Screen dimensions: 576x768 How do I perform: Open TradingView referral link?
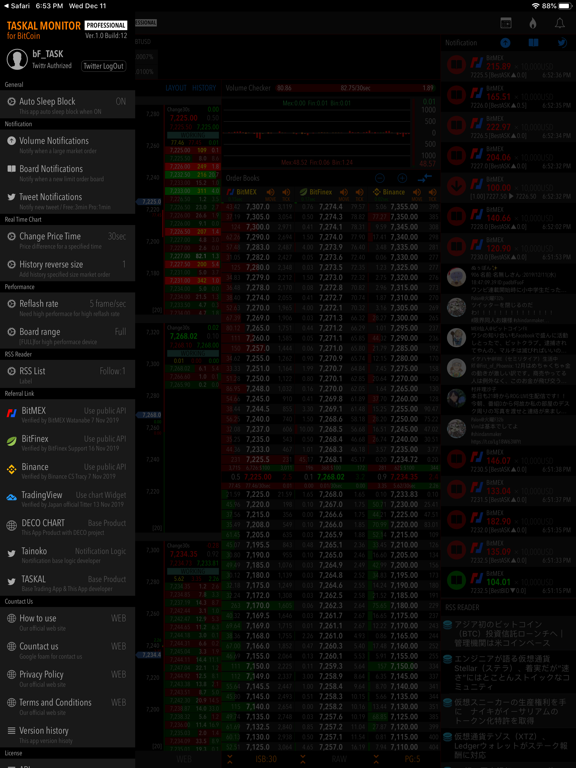point(68,498)
